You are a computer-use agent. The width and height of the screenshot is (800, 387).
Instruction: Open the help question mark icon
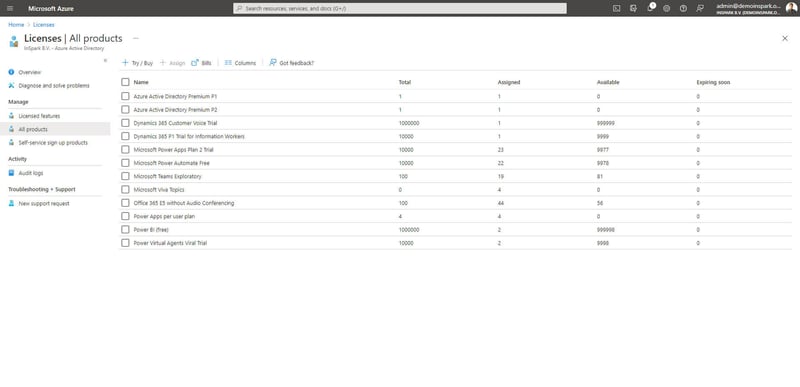point(683,8)
